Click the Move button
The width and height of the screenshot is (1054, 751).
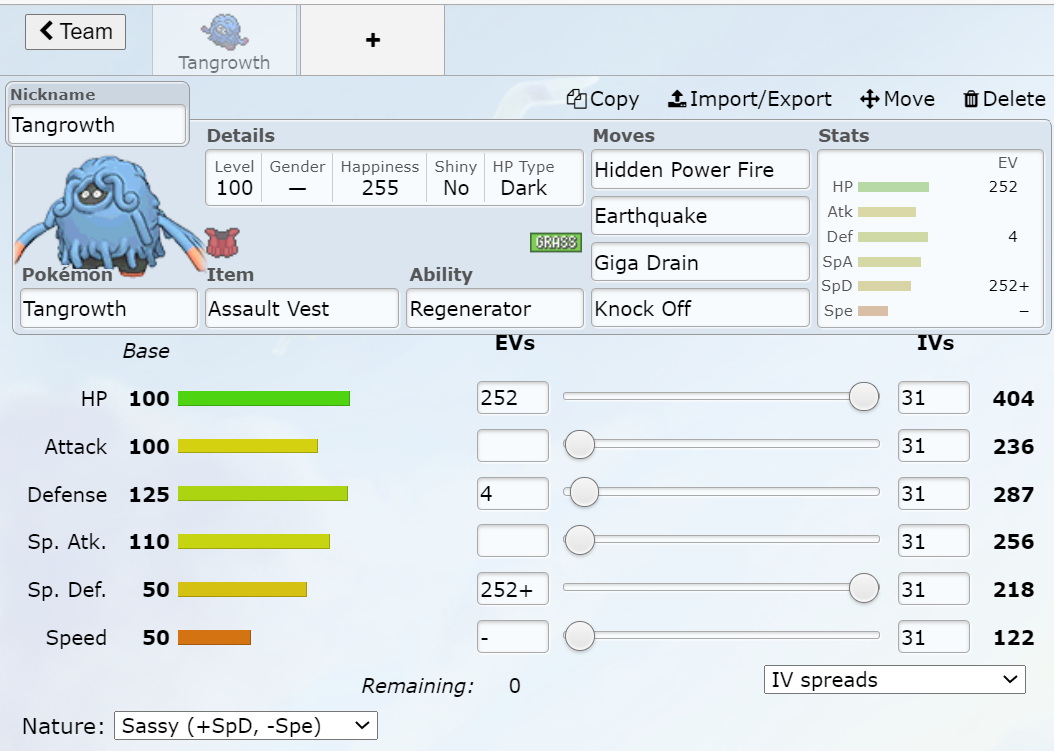pos(897,99)
